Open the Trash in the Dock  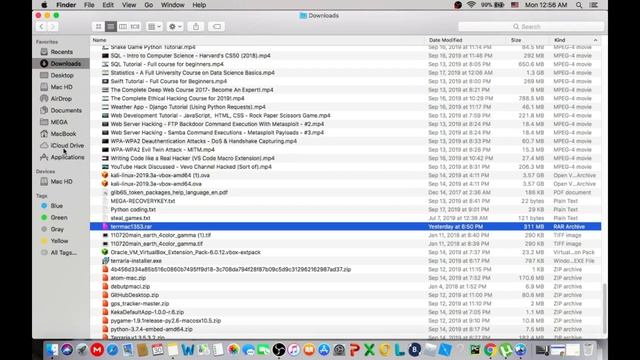(588, 350)
